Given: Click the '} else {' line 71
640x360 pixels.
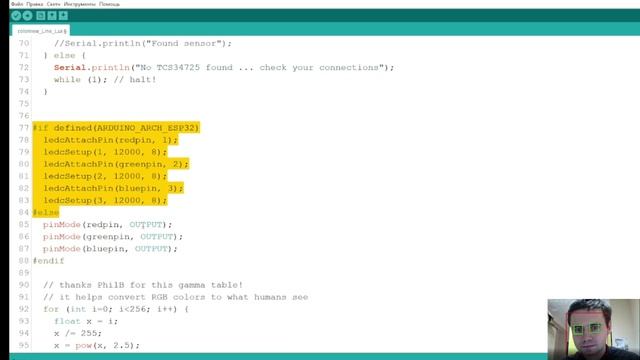Looking at the screenshot, I should (64, 56).
